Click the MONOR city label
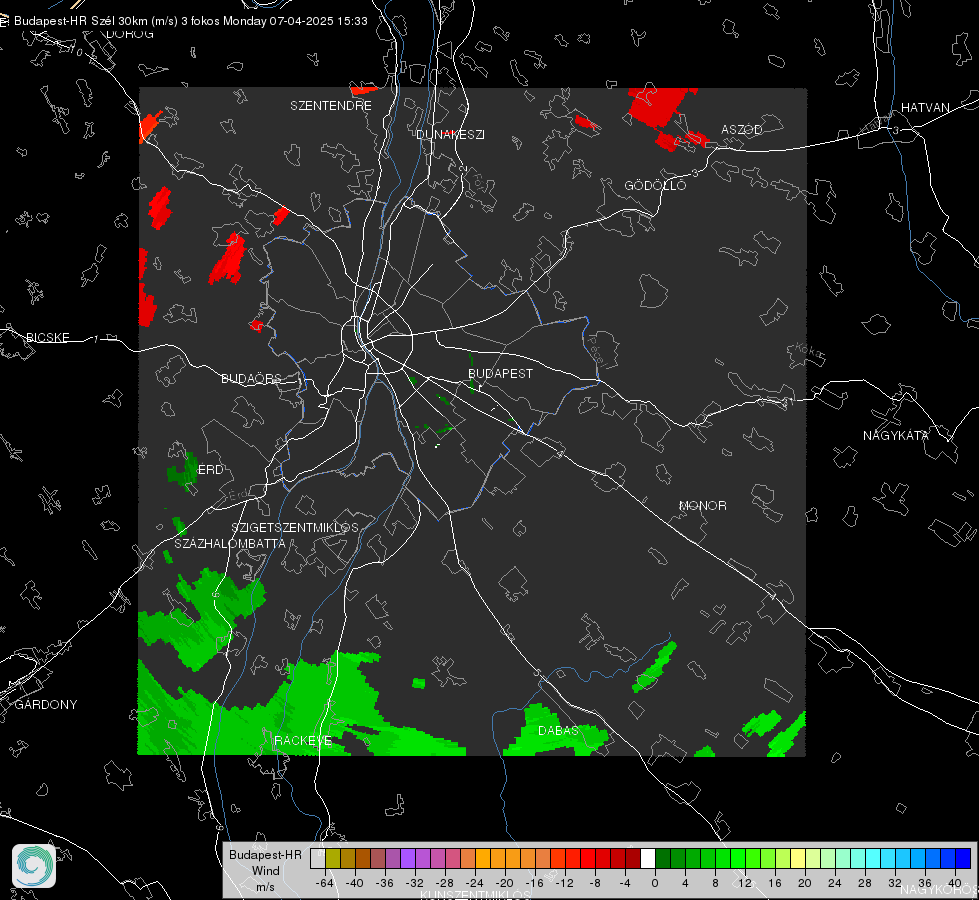 [x=702, y=505]
